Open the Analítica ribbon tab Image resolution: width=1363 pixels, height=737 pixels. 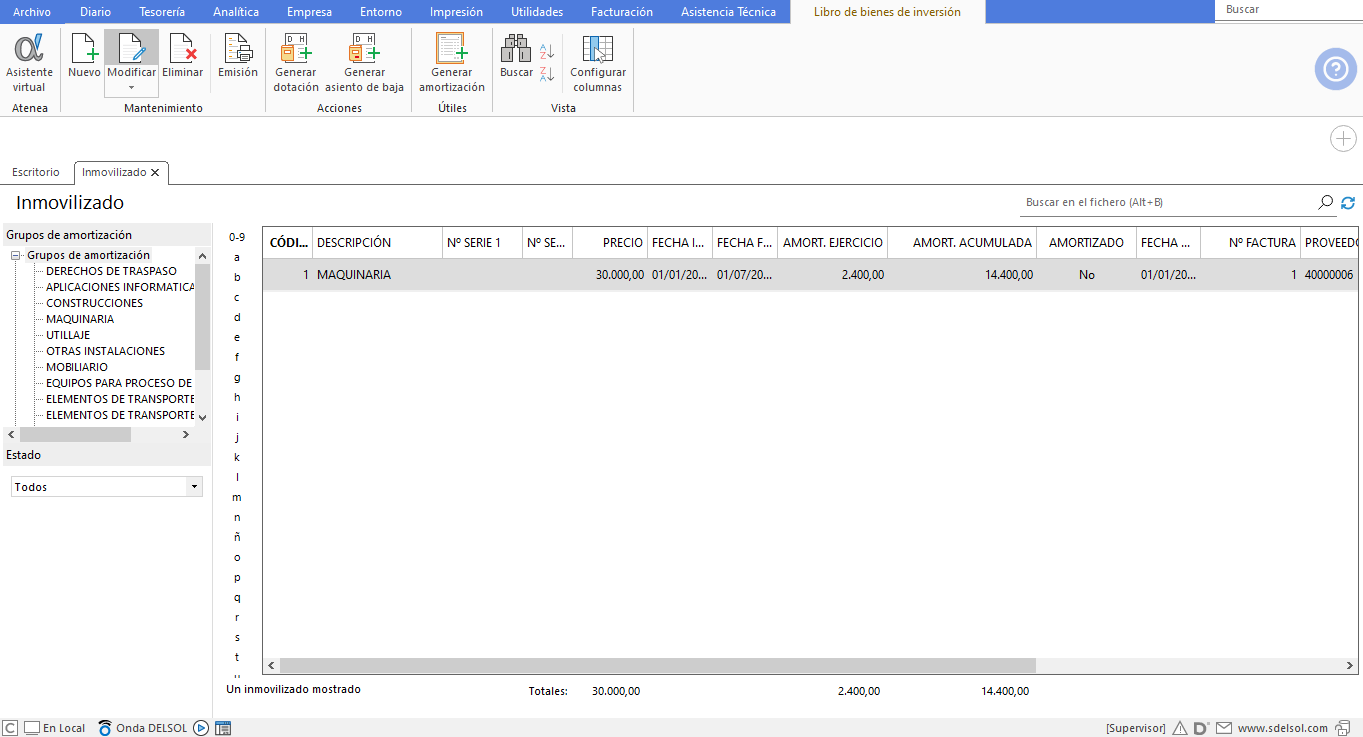point(236,12)
